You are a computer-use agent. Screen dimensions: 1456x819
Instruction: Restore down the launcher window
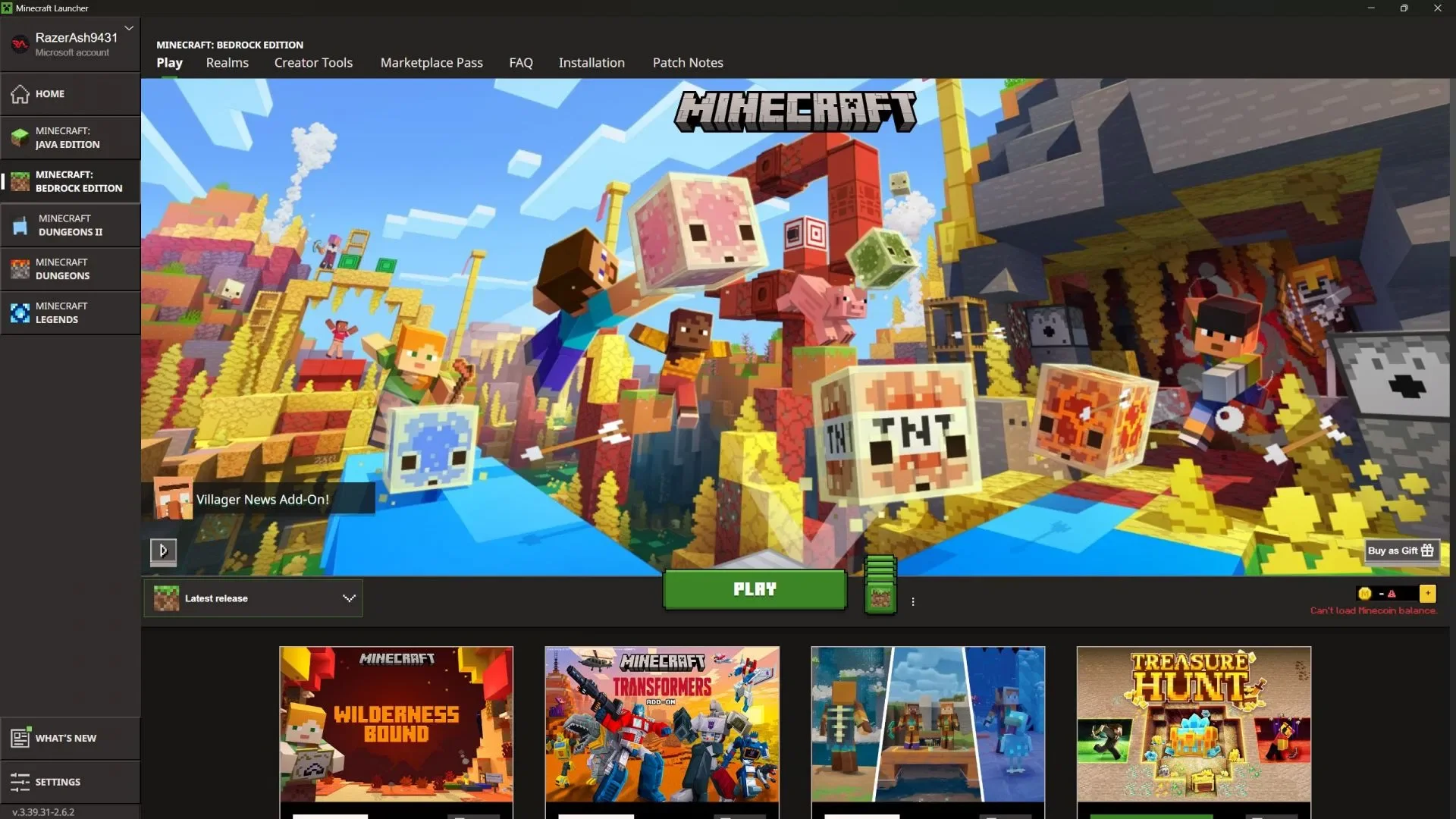click(x=1404, y=8)
